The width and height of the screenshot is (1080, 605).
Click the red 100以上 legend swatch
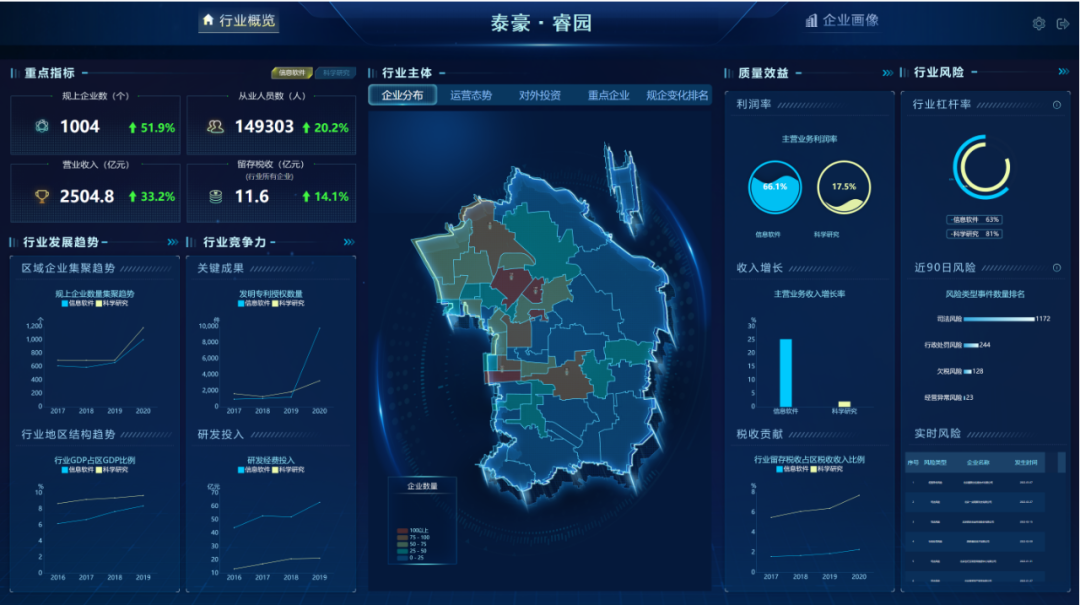[402, 530]
